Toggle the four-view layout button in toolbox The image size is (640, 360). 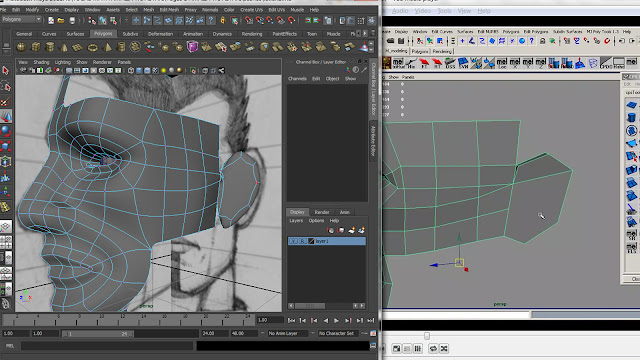point(6,242)
